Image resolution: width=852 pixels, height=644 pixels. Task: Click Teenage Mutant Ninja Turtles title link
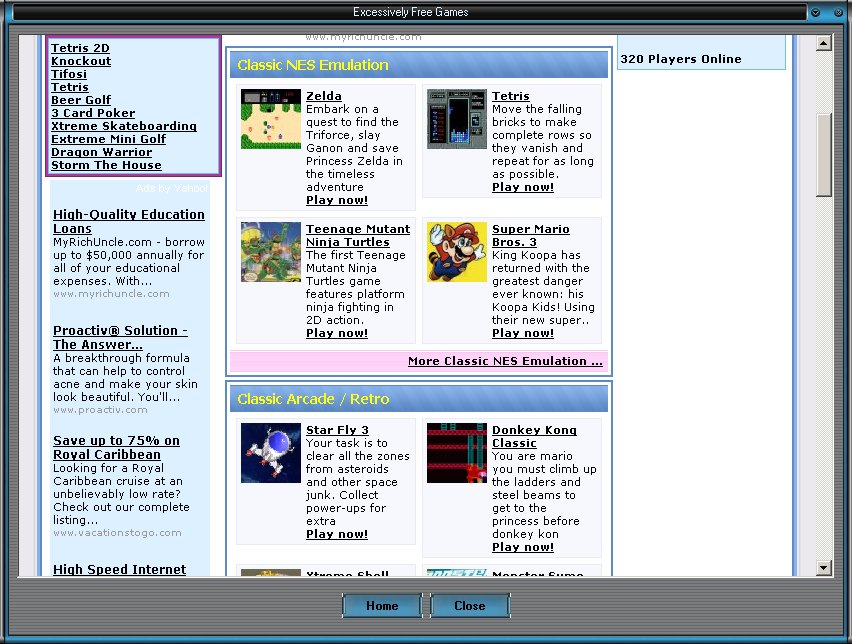click(x=358, y=235)
